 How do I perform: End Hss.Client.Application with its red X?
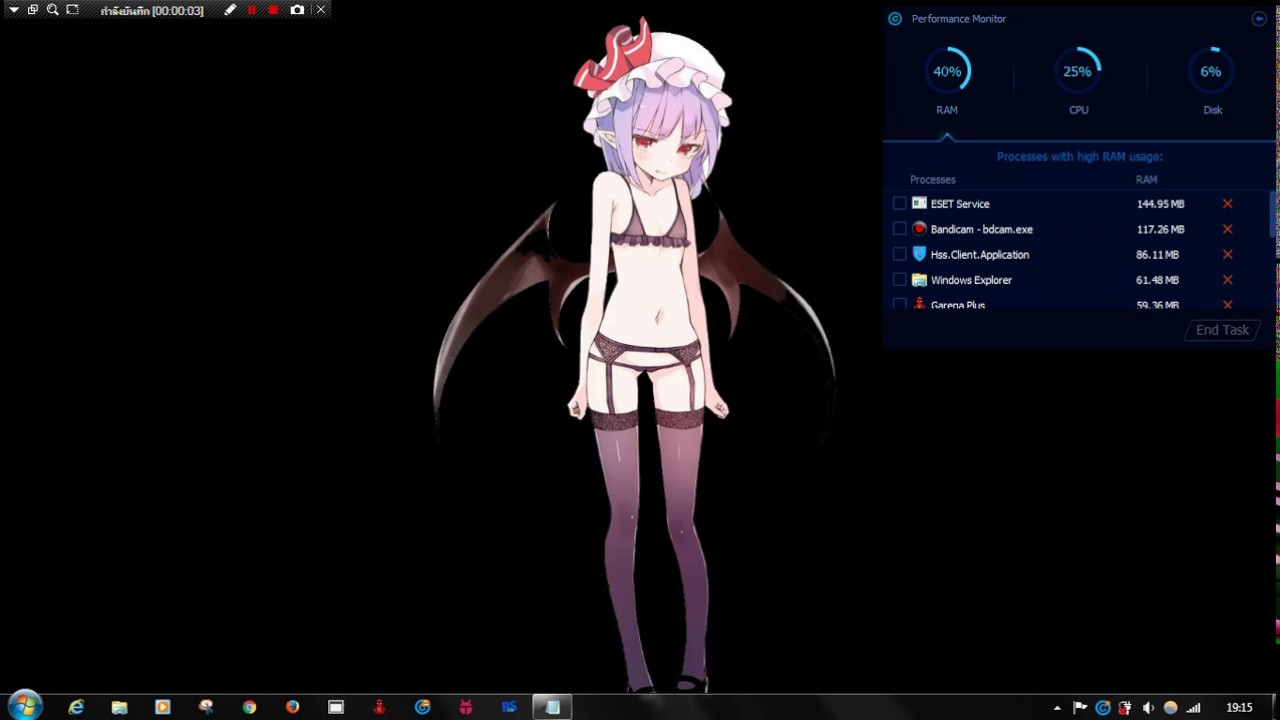pos(1227,255)
